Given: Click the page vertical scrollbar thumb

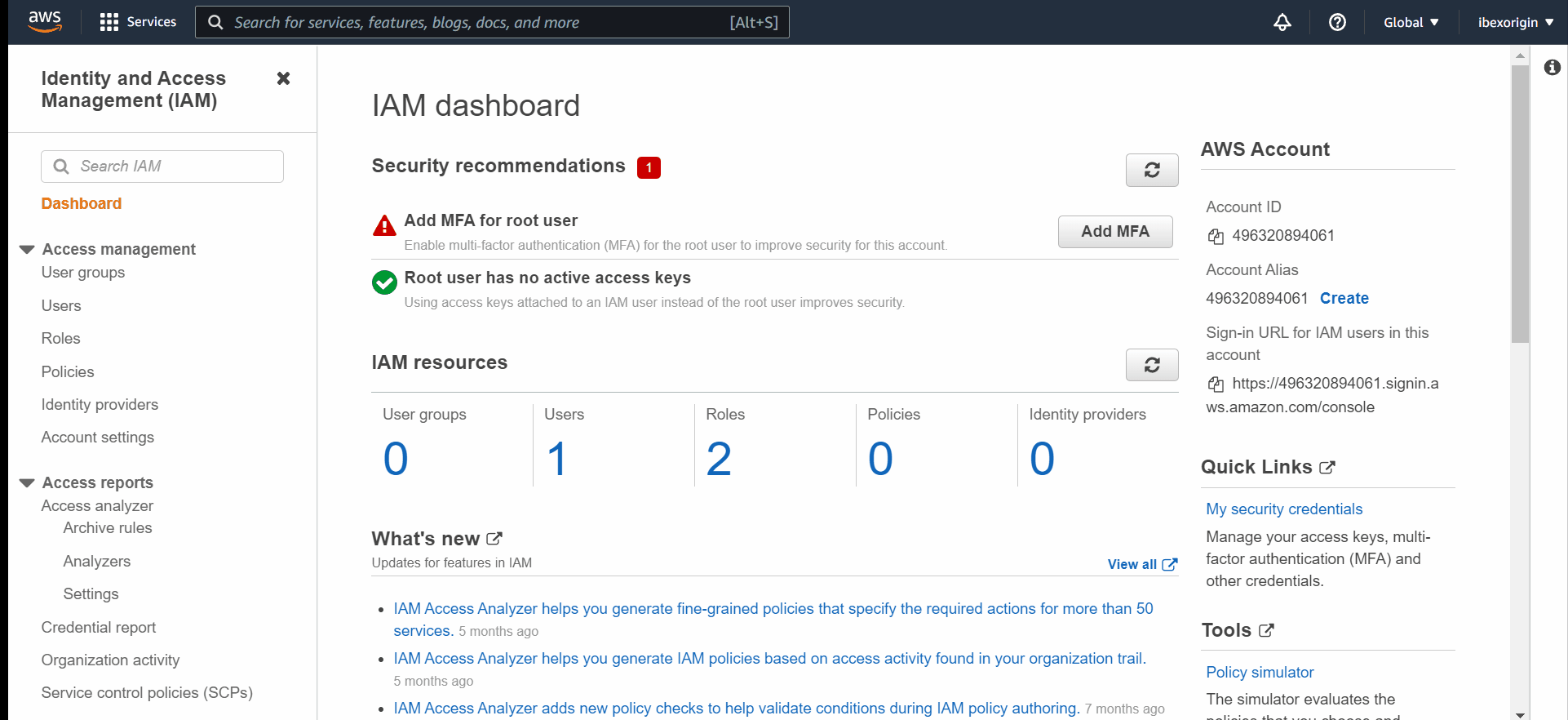Looking at the screenshot, I should 1520,204.
